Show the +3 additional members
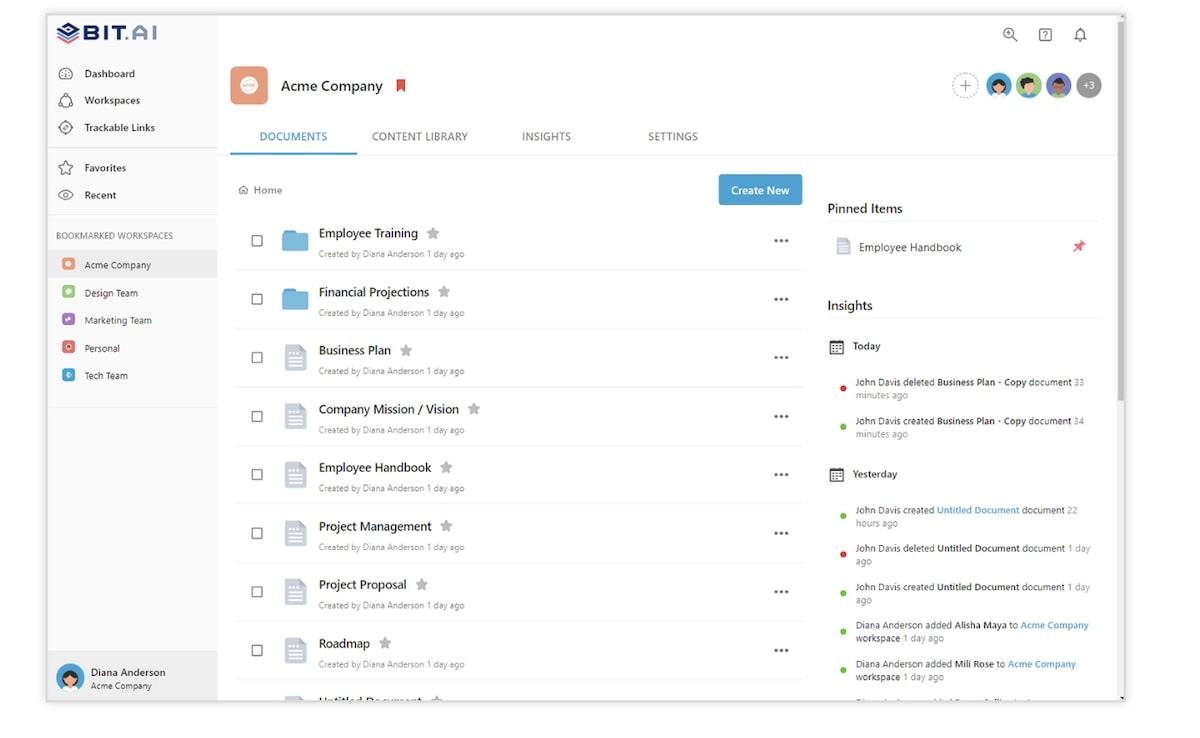The width and height of the screenshot is (1200, 738). pyautogui.click(x=1089, y=86)
